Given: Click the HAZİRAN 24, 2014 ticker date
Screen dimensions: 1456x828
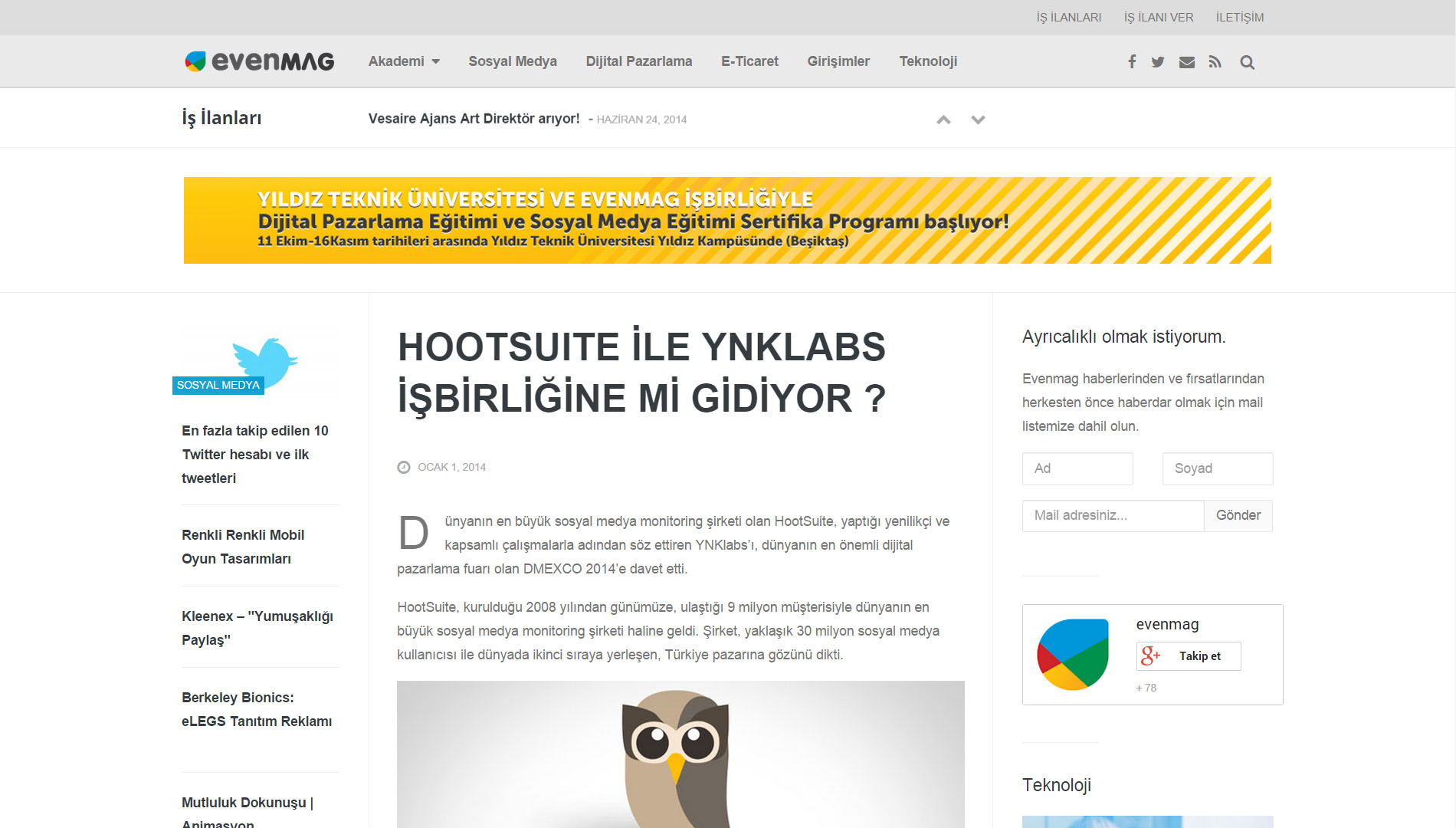Looking at the screenshot, I should tap(641, 120).
